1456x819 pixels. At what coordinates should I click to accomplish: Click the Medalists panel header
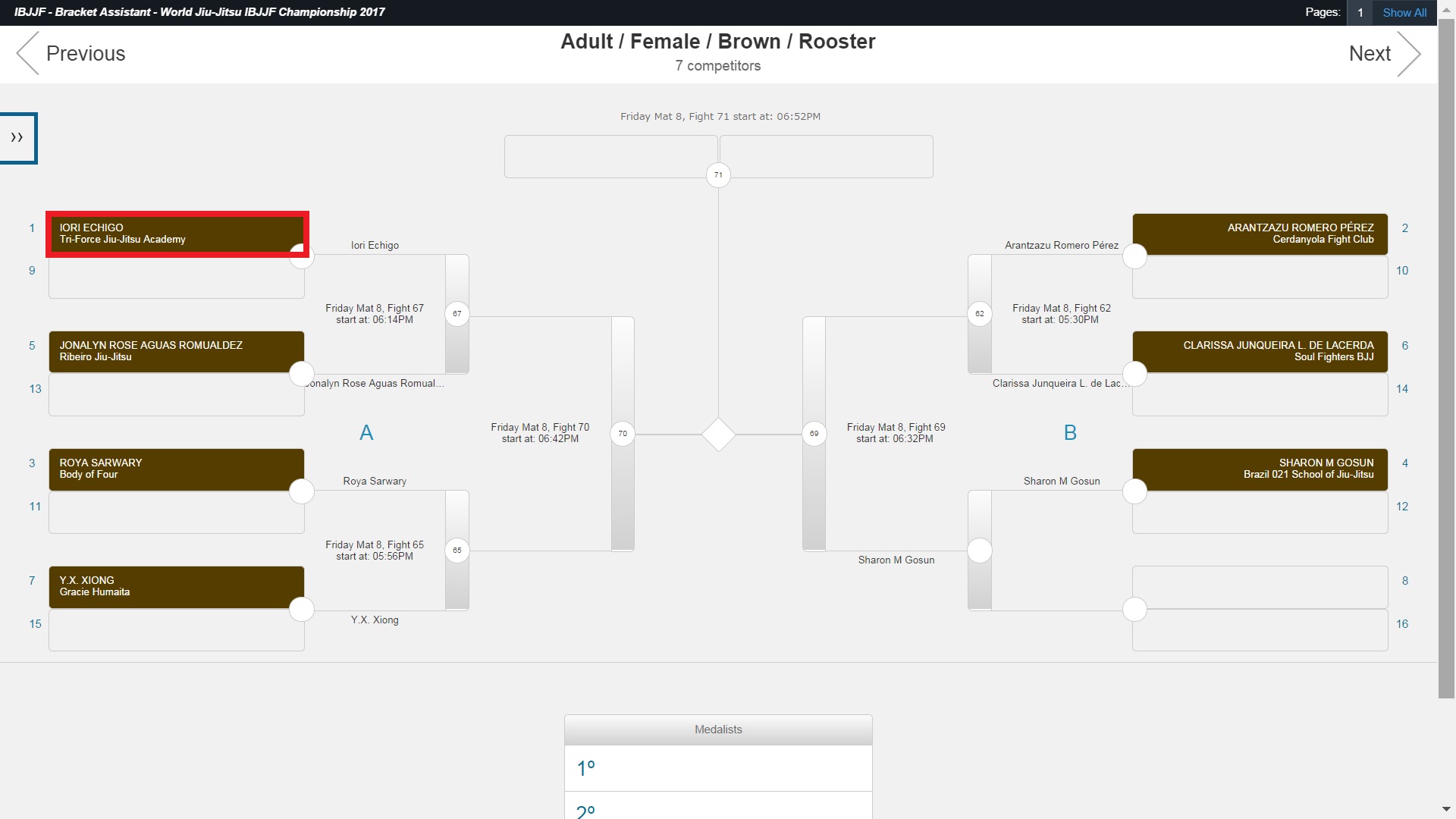(x=718, y=730)
